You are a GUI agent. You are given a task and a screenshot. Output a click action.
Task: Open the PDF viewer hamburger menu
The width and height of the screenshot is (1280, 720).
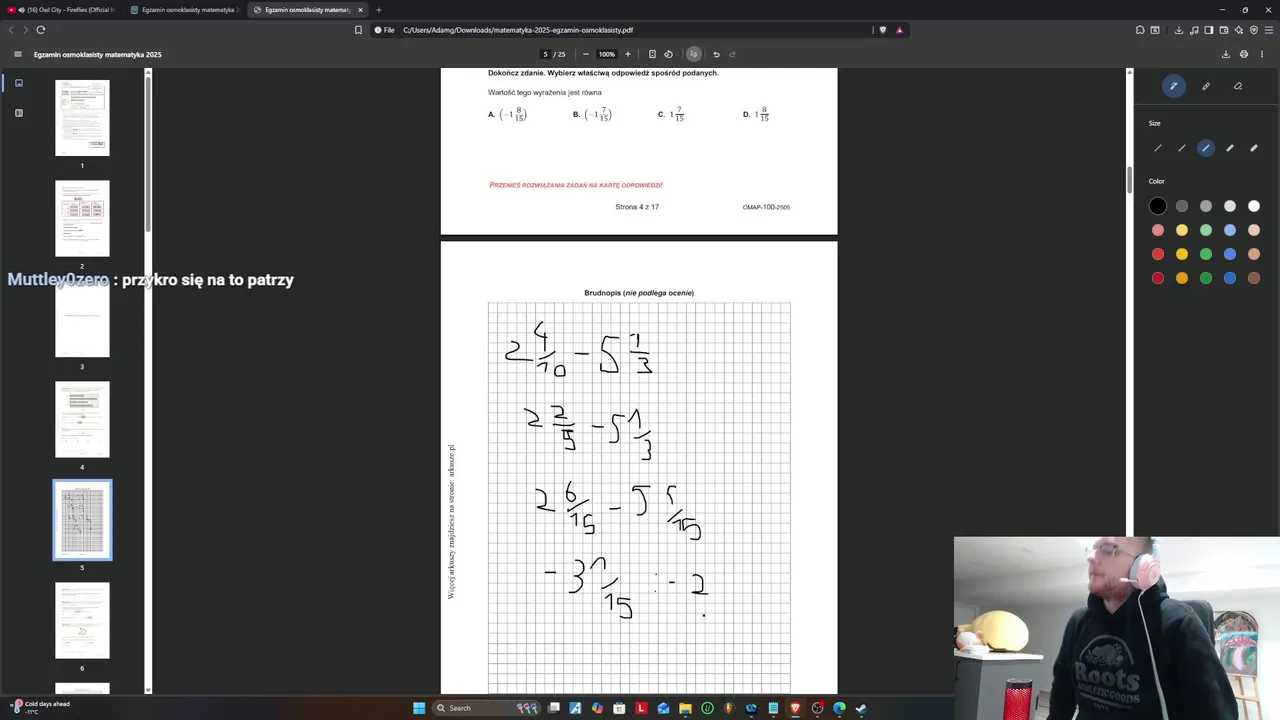pyautogui.click(x=17, y=54)
